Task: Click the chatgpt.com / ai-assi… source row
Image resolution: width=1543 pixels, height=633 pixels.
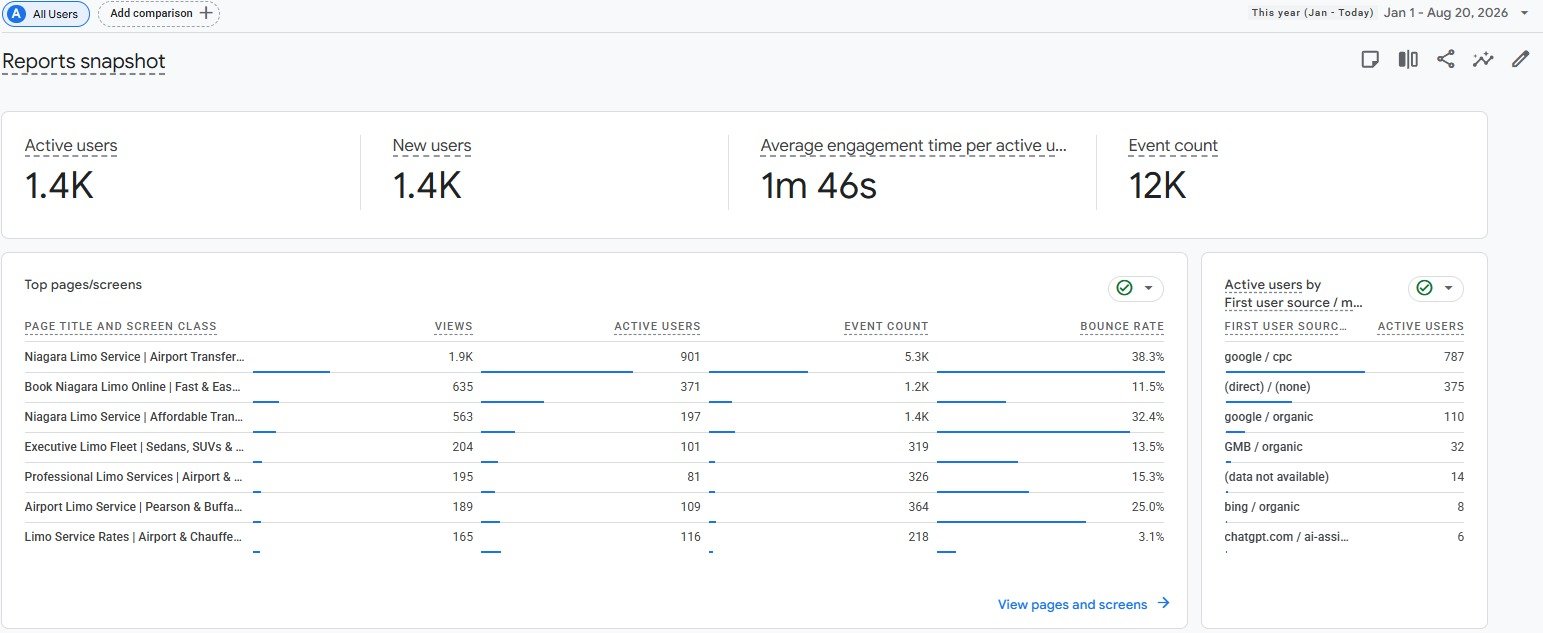Action: coord(1344,537)
